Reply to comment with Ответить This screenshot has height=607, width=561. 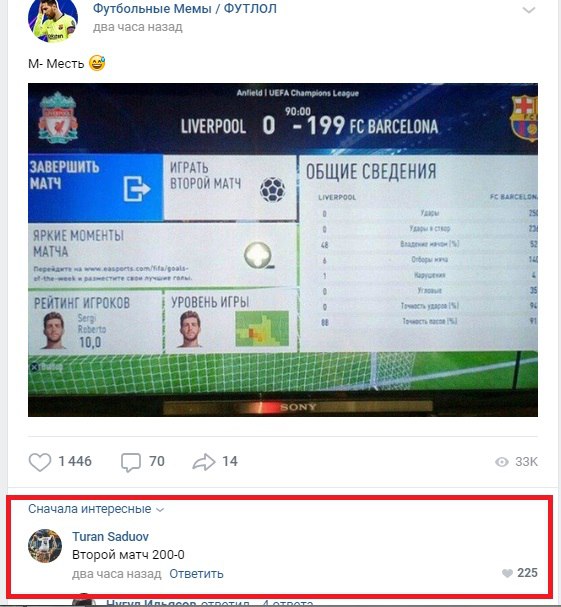click(x=196, y=573)
